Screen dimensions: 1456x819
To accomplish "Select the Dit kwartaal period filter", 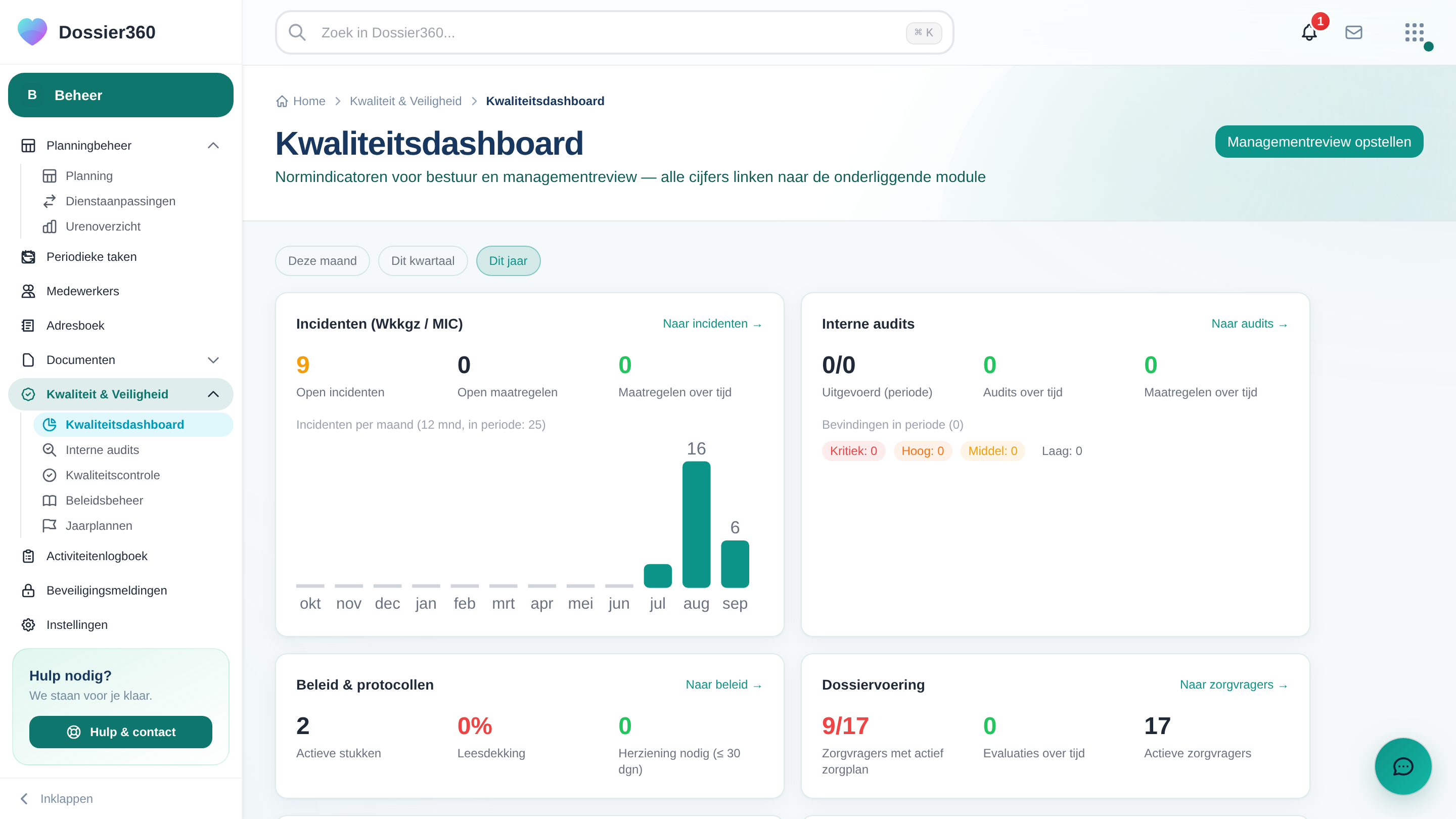I will point(423,260).
